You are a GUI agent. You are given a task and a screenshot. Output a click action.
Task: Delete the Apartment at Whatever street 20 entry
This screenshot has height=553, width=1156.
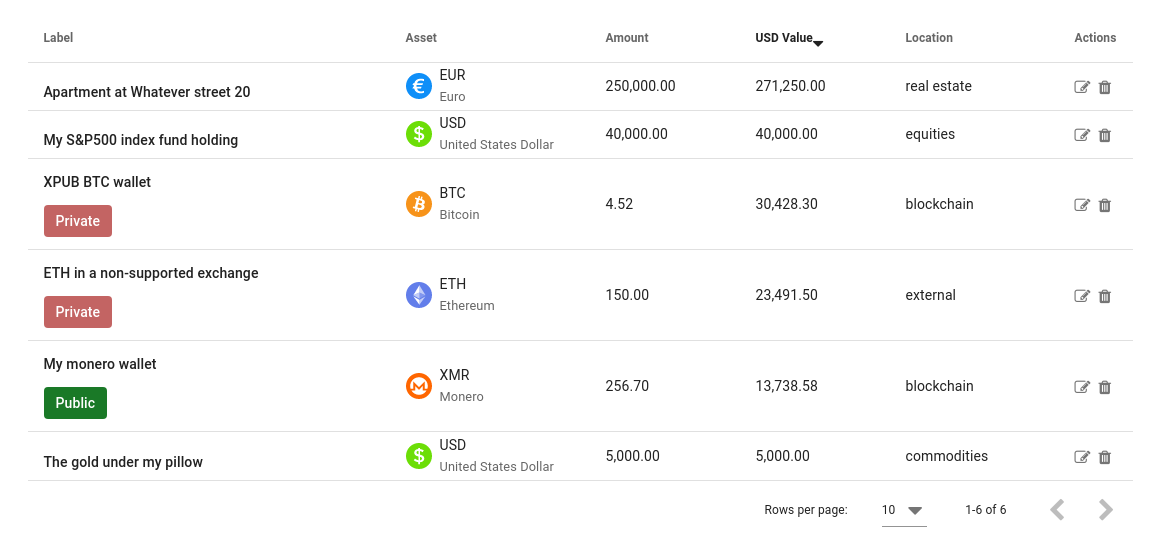pos(1104,87)
